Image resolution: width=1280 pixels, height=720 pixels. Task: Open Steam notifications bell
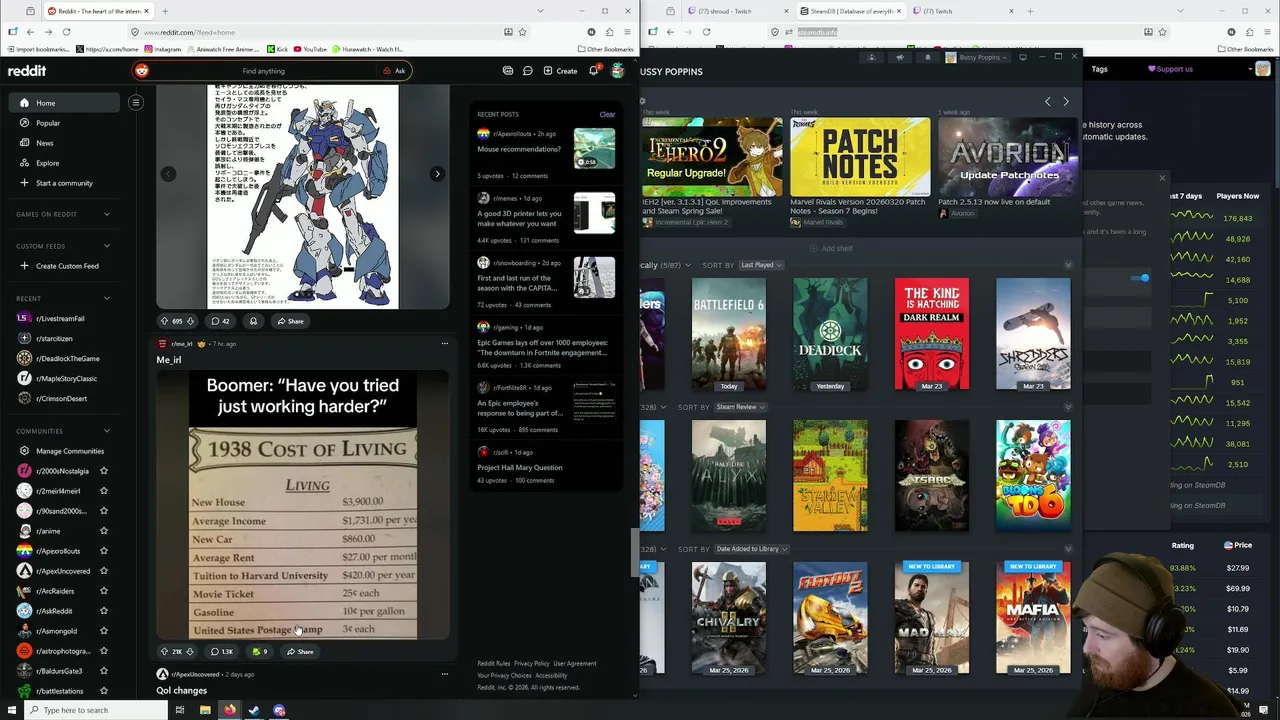[927, 57]
